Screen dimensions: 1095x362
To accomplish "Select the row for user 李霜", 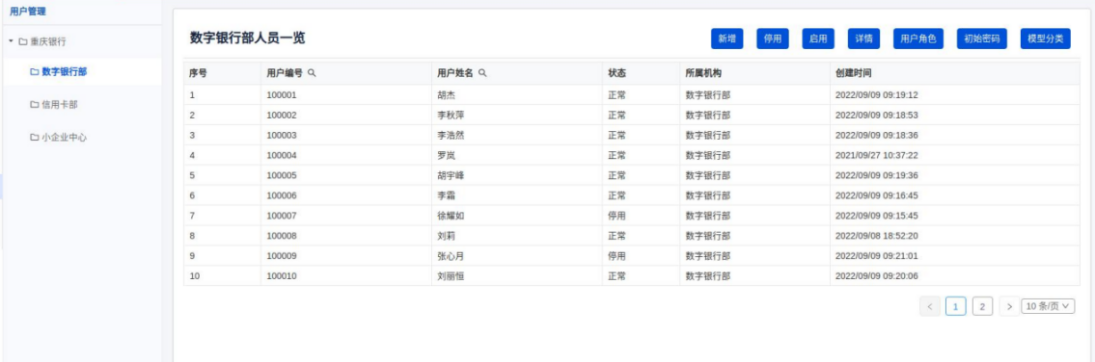I will tap(631, 196).
